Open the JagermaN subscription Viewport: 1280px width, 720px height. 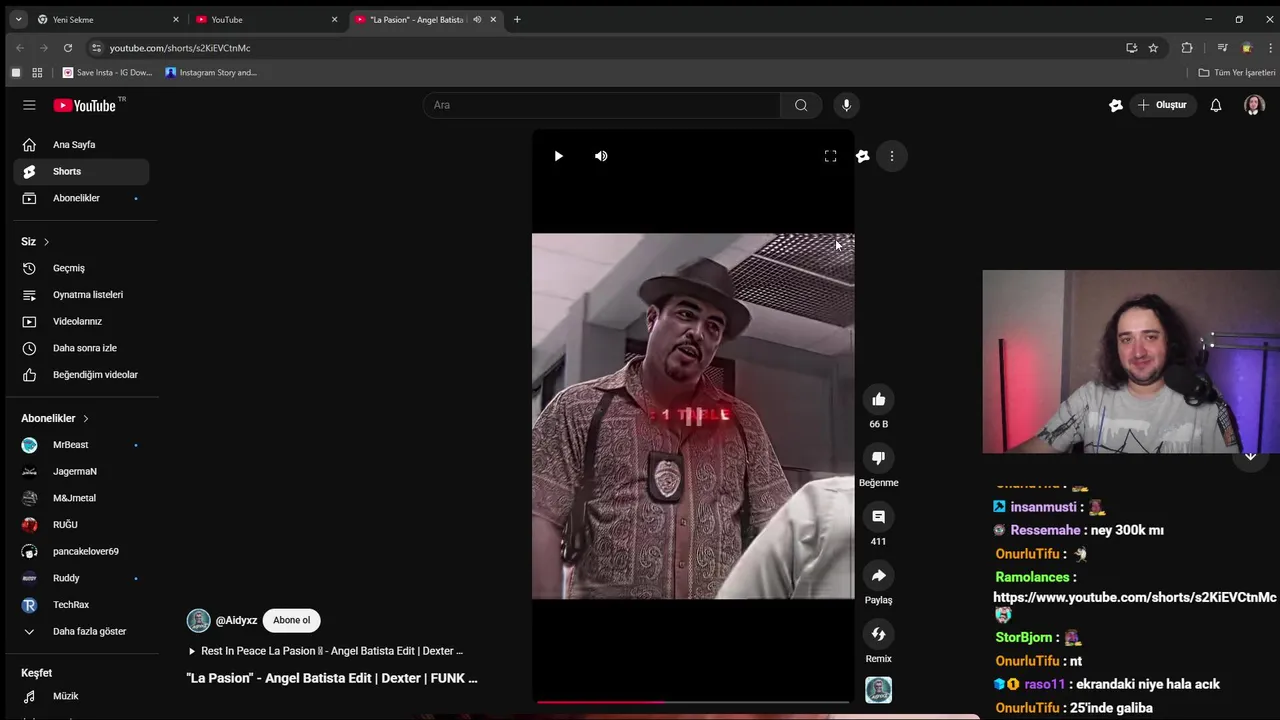82,471
